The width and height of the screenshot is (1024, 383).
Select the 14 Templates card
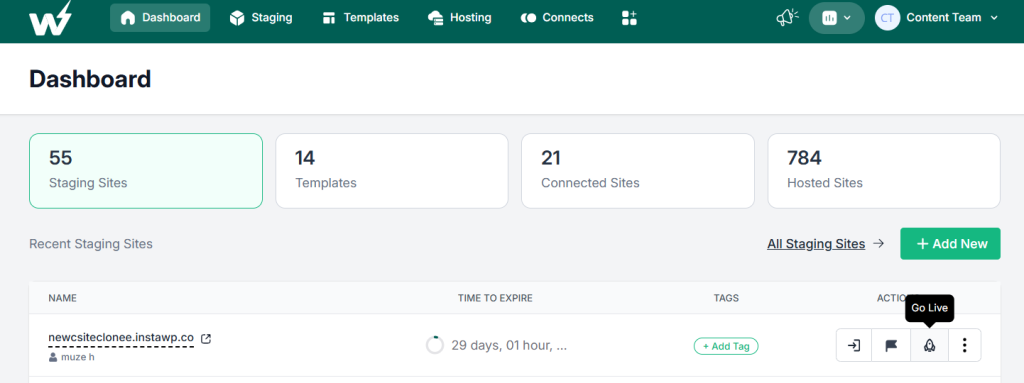pos(392,171)
